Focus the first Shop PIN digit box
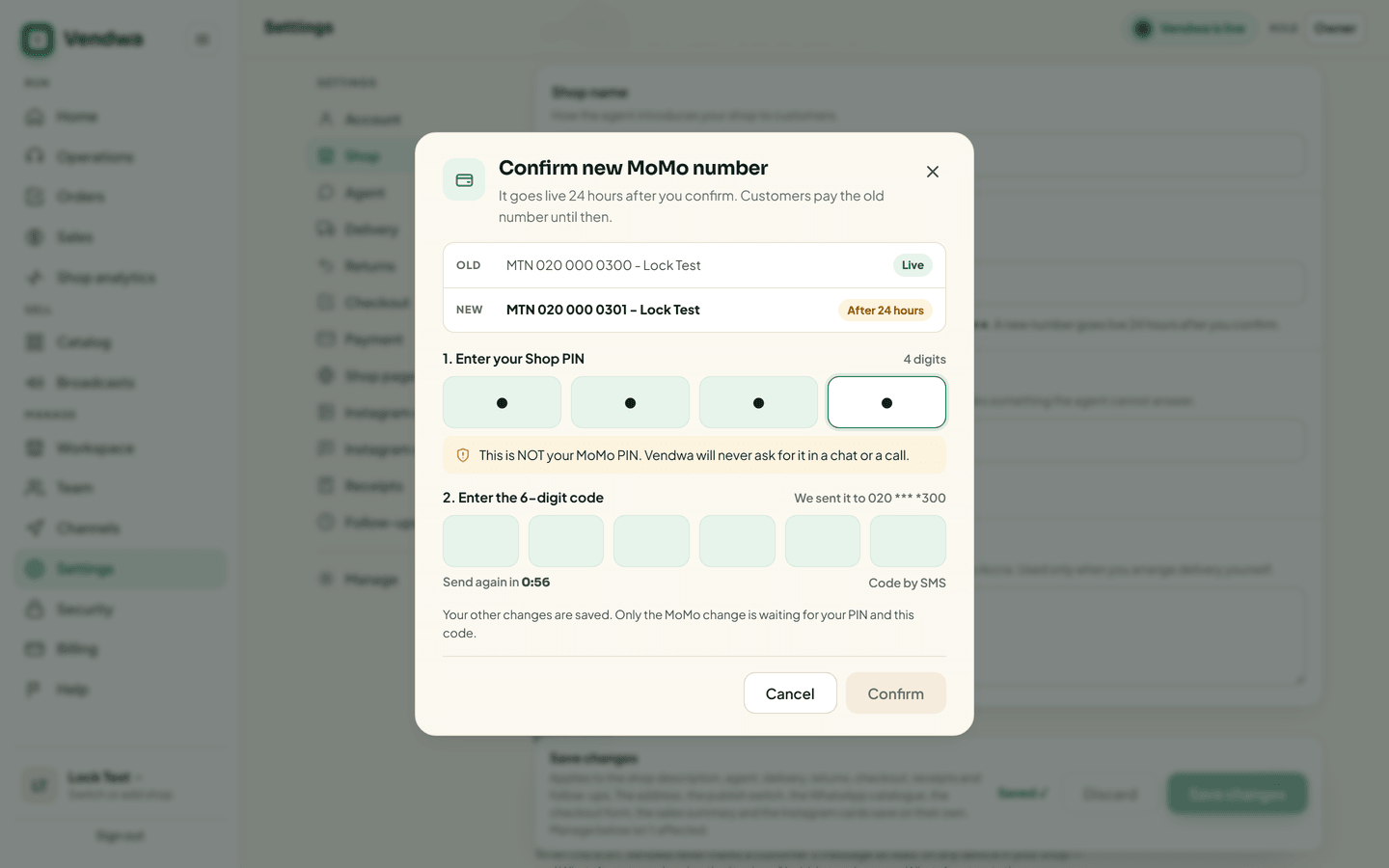Viewport: 1389px width, 868px height. click(502, 402)
